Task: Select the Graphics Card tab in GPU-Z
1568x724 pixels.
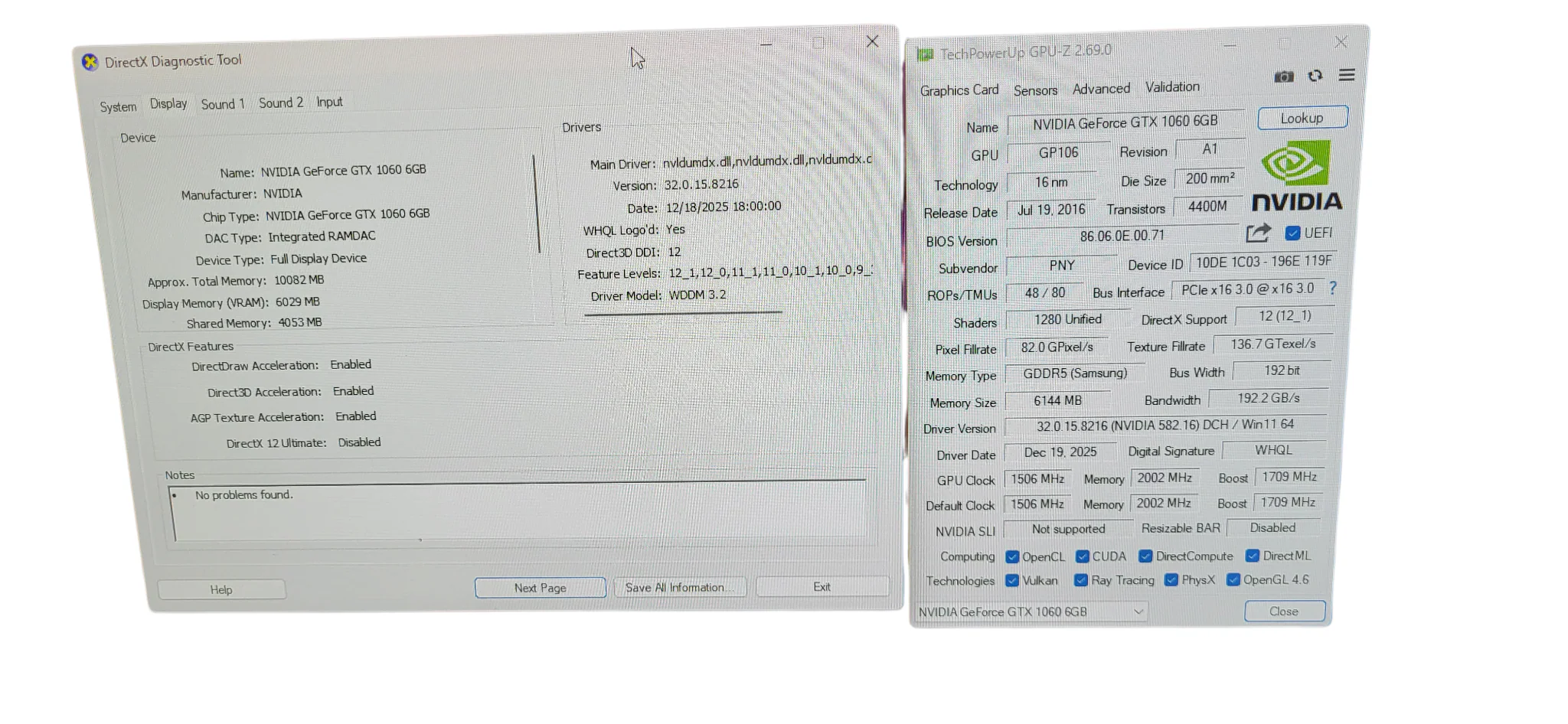Action: click(x=959, y=90)
